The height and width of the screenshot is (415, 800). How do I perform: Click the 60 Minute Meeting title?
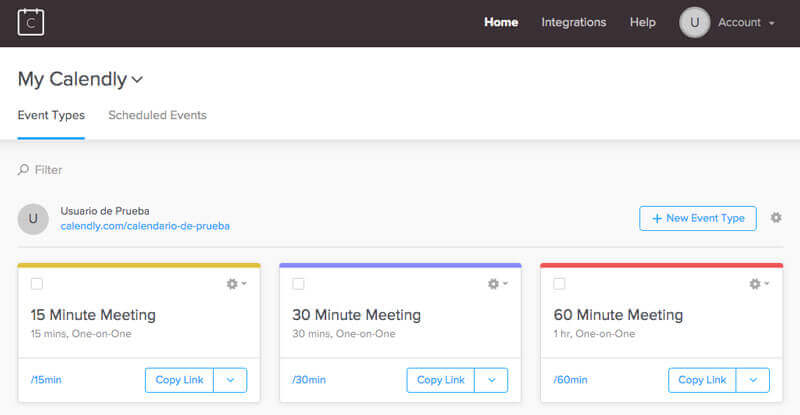[618, 315]
